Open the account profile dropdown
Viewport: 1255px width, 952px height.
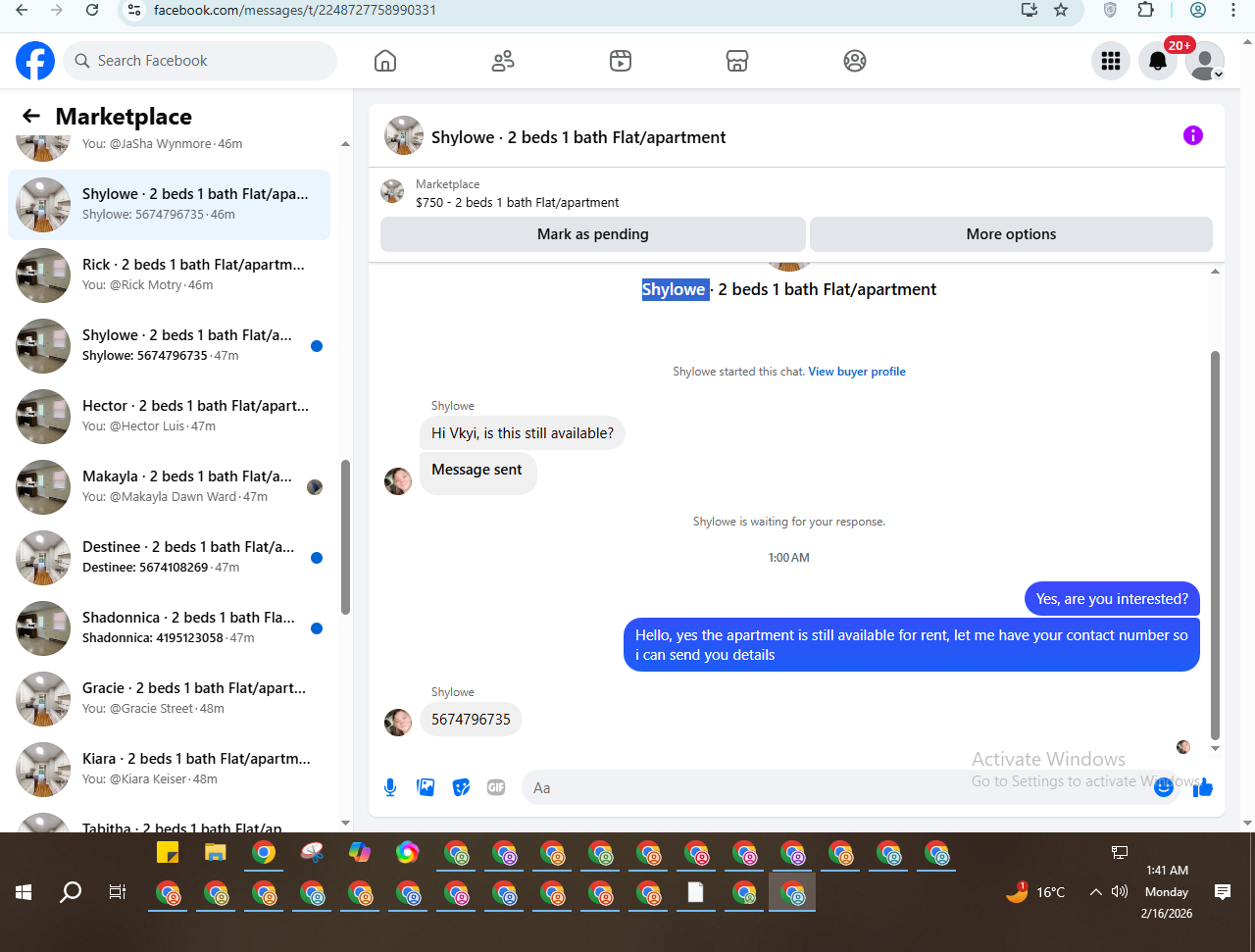click(1205, 61)
